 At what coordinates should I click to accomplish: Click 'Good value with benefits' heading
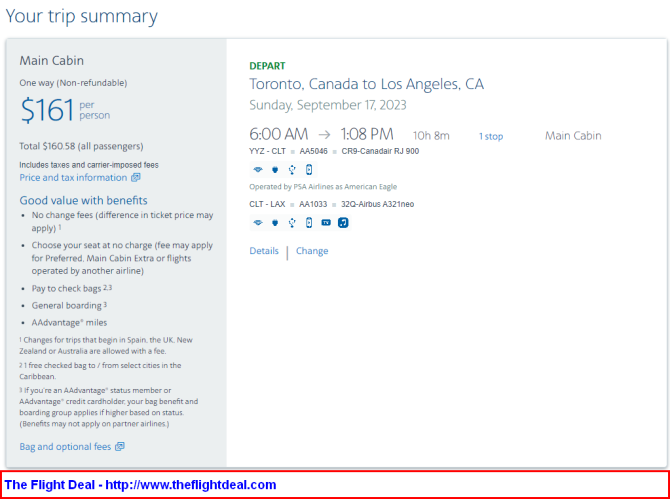[x=83, y=200]
